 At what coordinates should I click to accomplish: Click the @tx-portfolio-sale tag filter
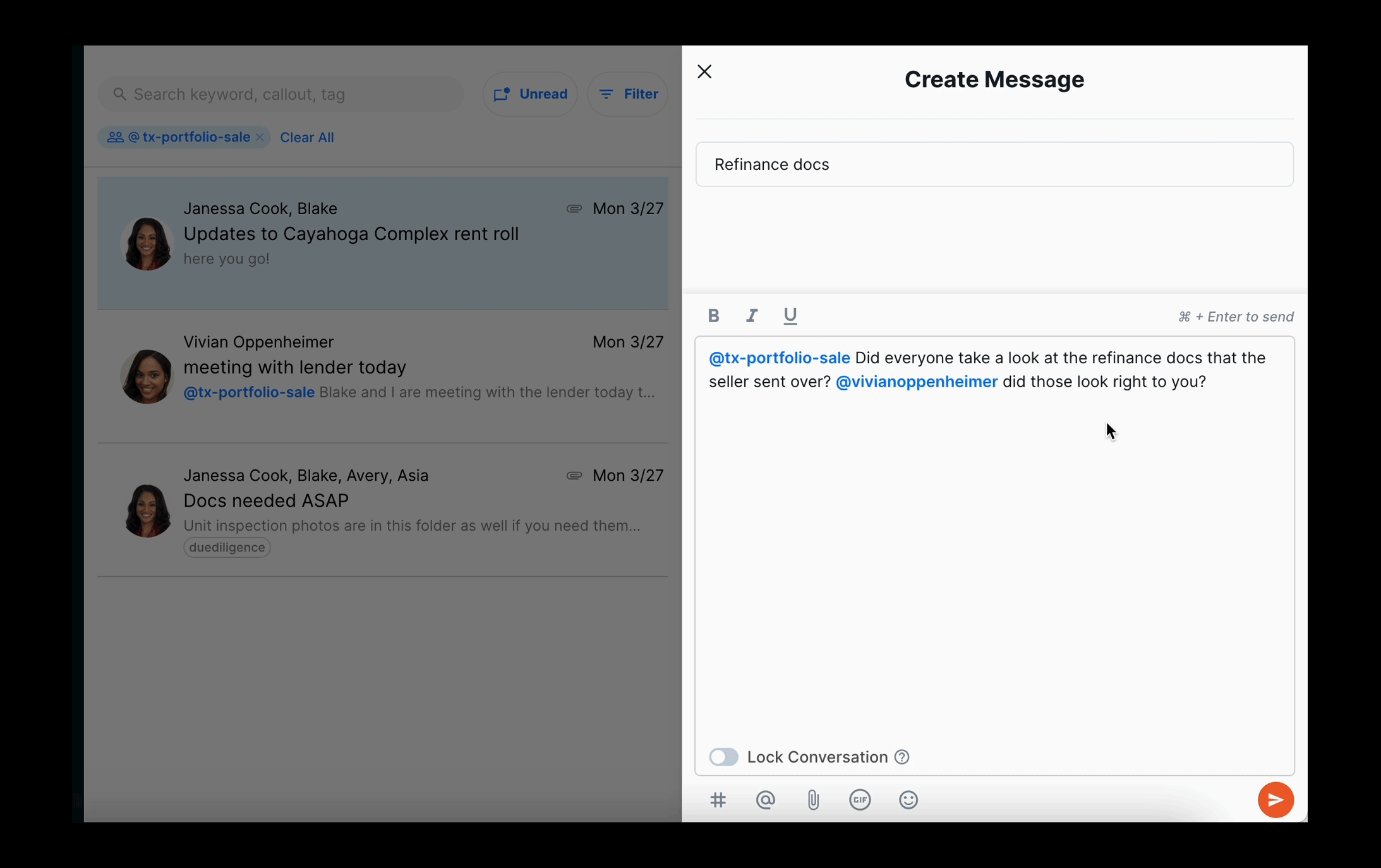(183, 137)
